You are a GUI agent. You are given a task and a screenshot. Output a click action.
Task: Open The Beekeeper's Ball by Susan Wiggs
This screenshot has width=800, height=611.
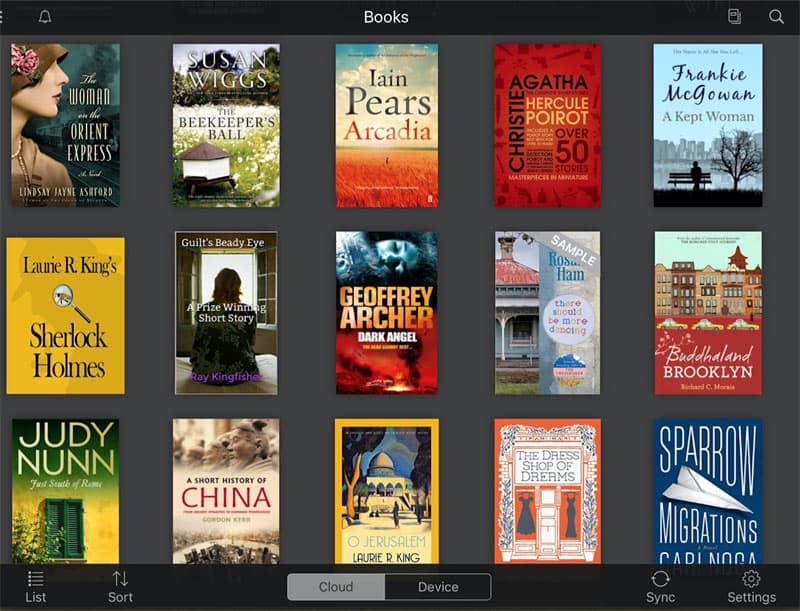(226, 125)
